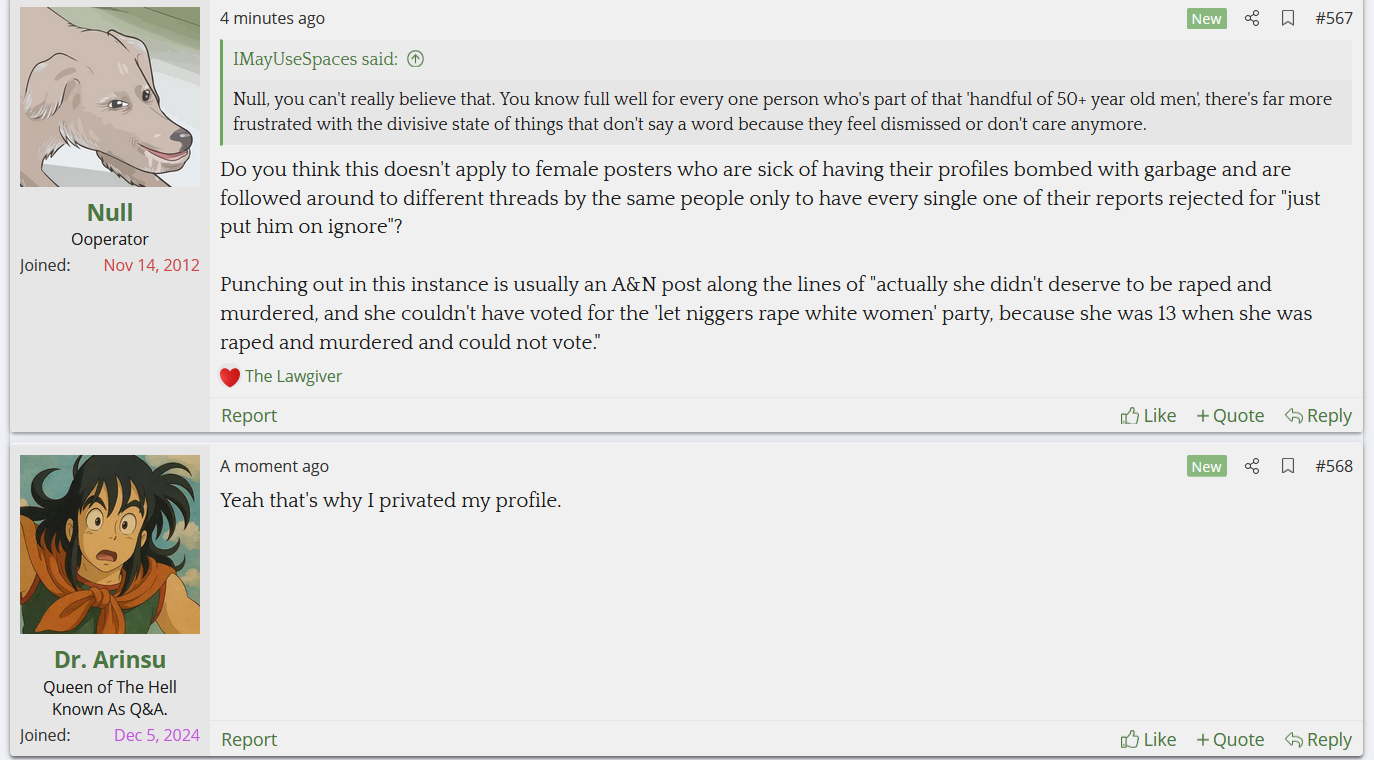Click the heart reaction icon on Null's post

230,377
